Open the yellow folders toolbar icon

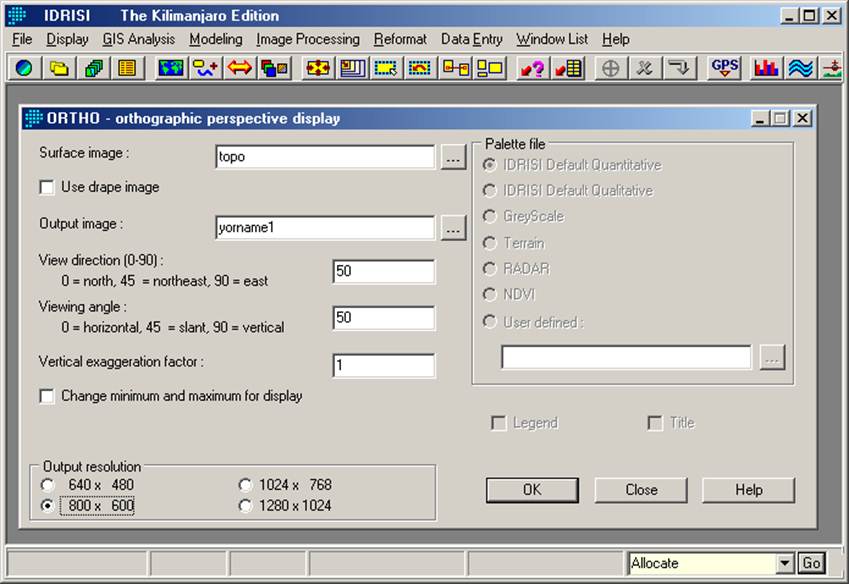(58, 68)
